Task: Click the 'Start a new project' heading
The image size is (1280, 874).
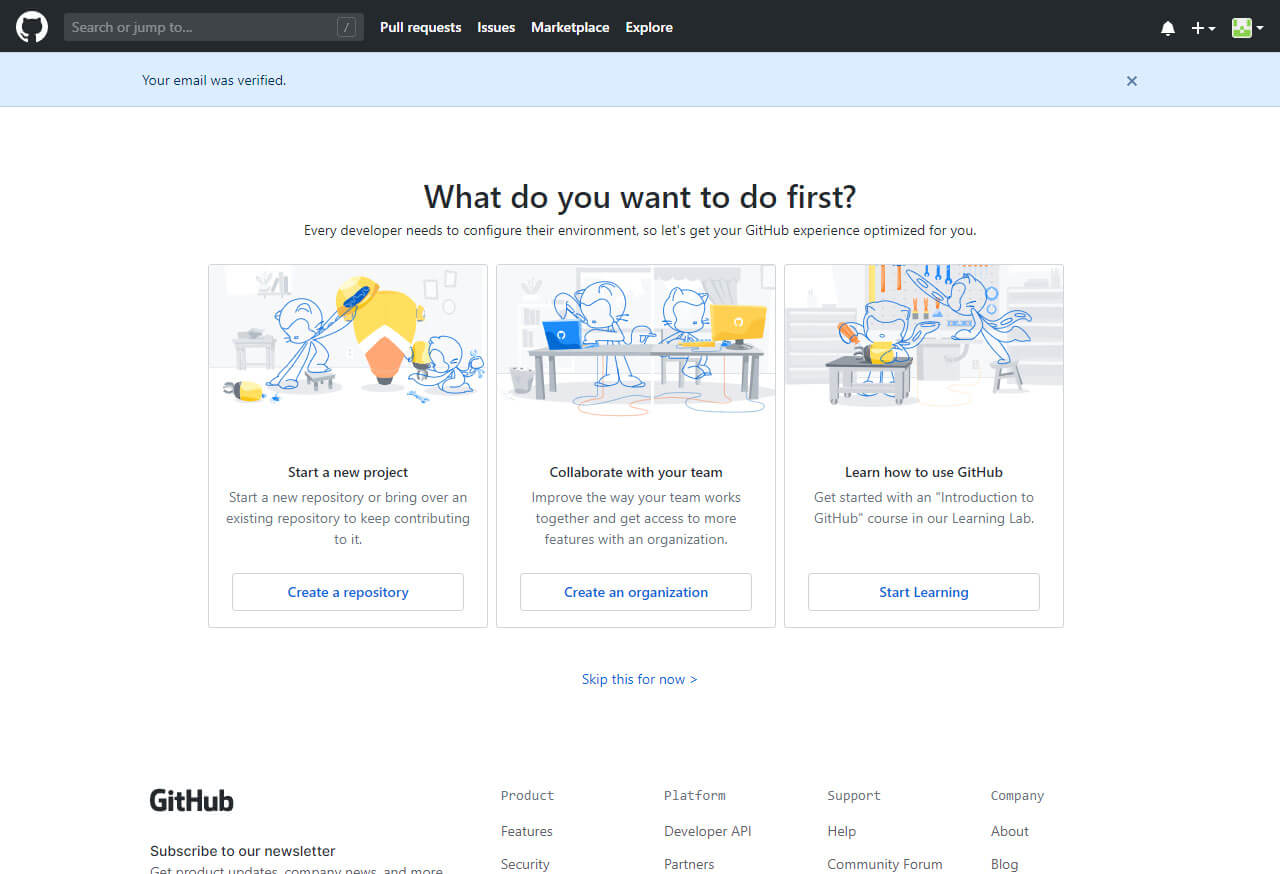Action: pos(348,472)
